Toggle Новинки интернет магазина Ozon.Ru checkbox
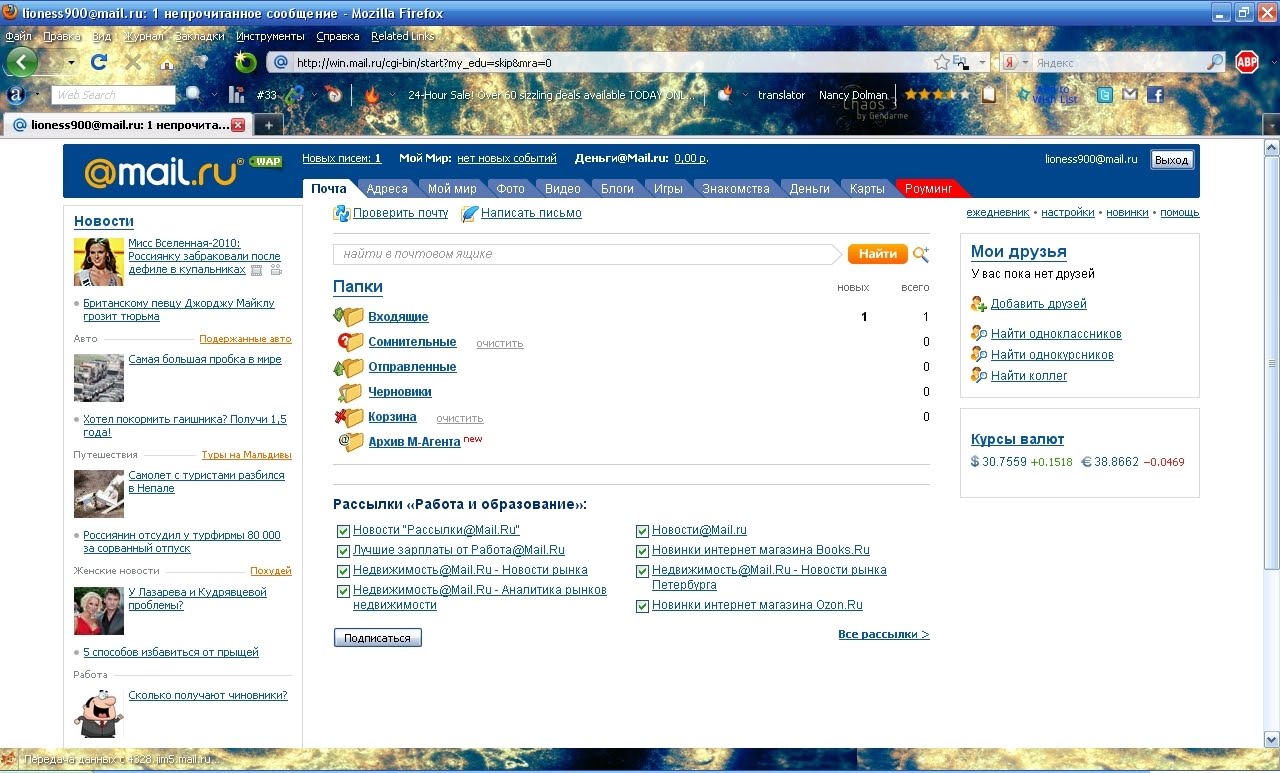Image resolution: width=1280 pixels, height=773 pixels. click(643, 606)
